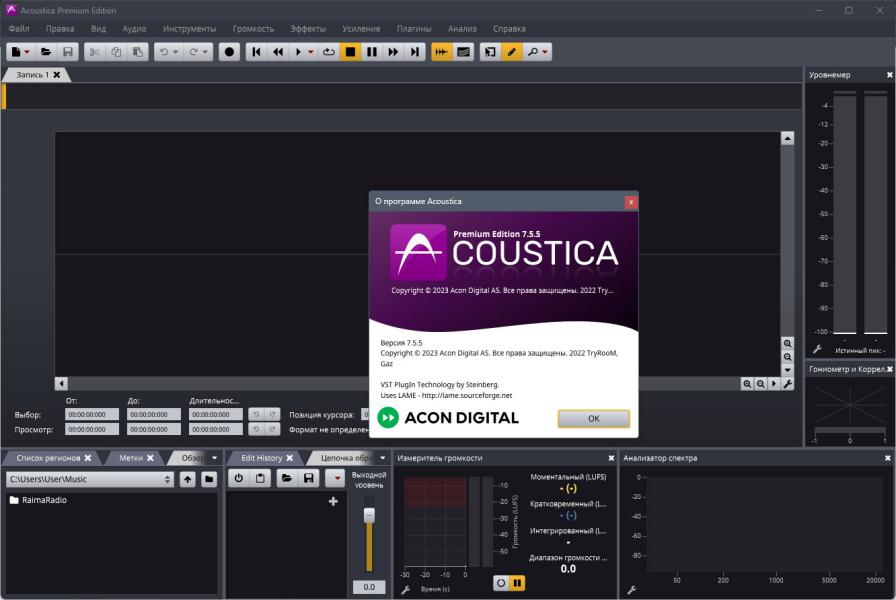The height and width of the screenshot is (600, 896).
Task: Copy selection with the toolbar copy icon
Action: pyautogui.click(x=116, y=52)
